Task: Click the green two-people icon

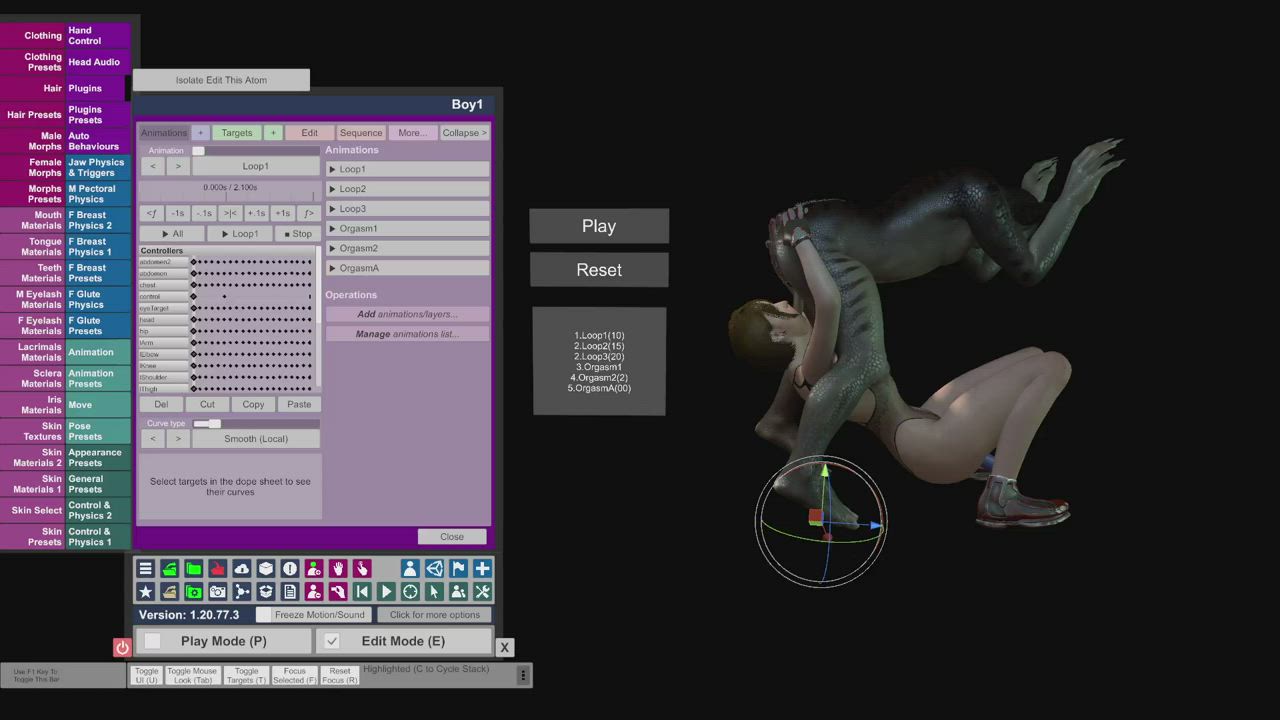Action: point(458,592)
